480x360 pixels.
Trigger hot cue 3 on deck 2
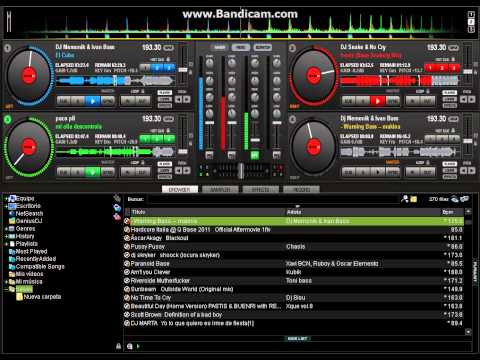tap(454, 68)
